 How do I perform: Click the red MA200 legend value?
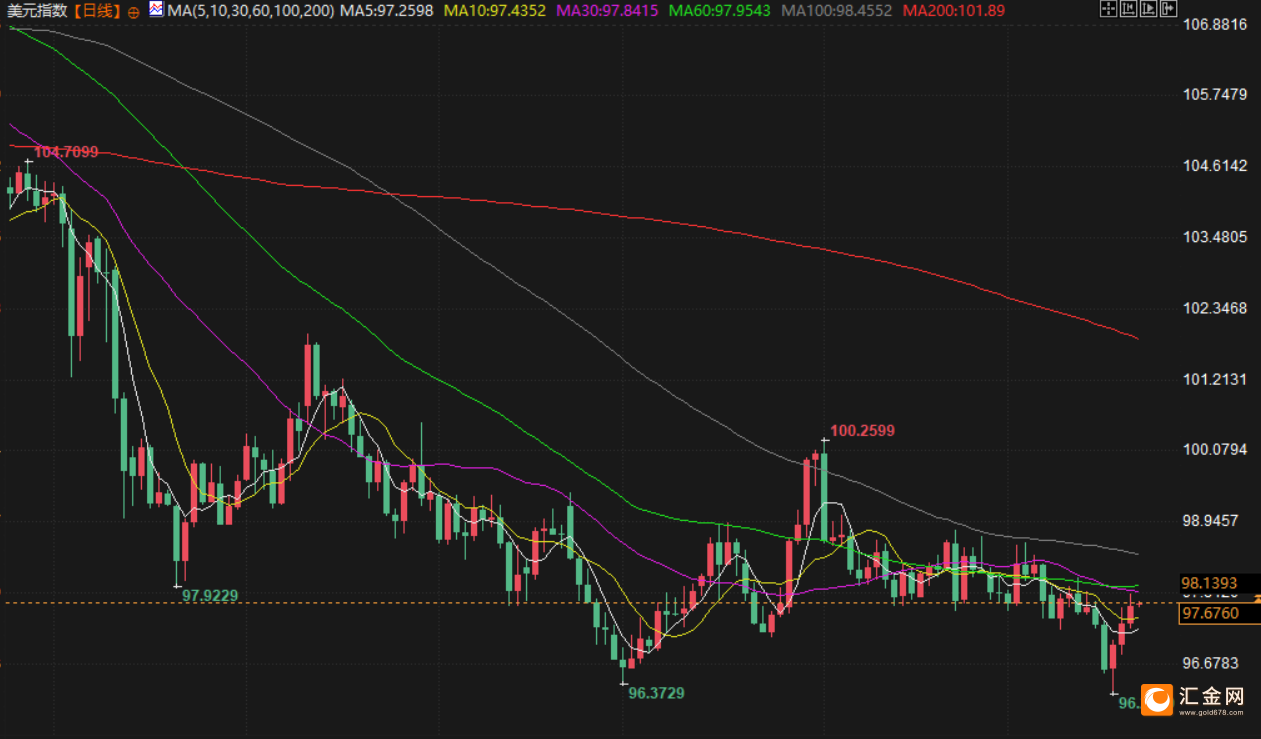953,11
